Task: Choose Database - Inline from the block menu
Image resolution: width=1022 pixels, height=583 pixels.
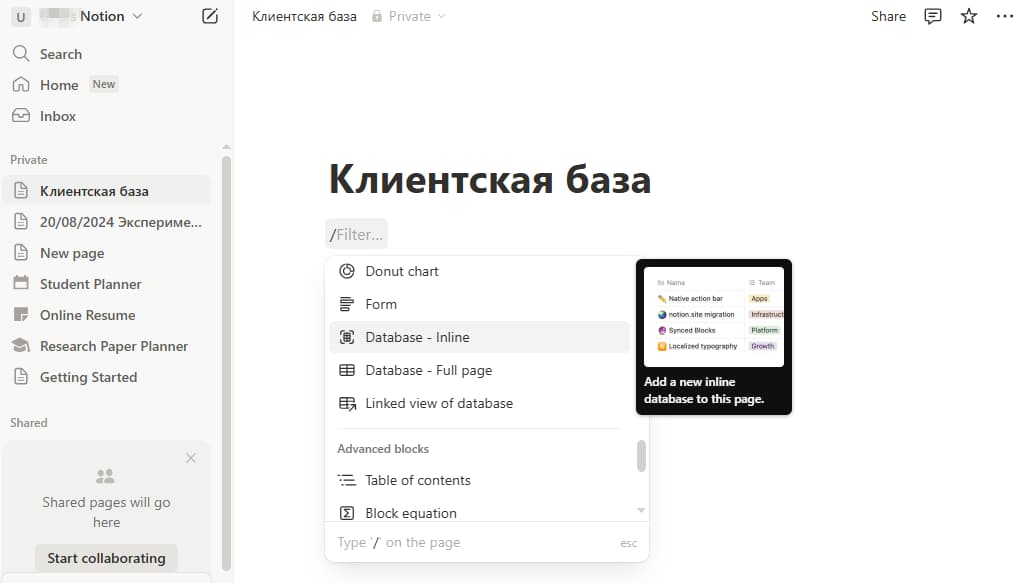Action: click(480, 337)
